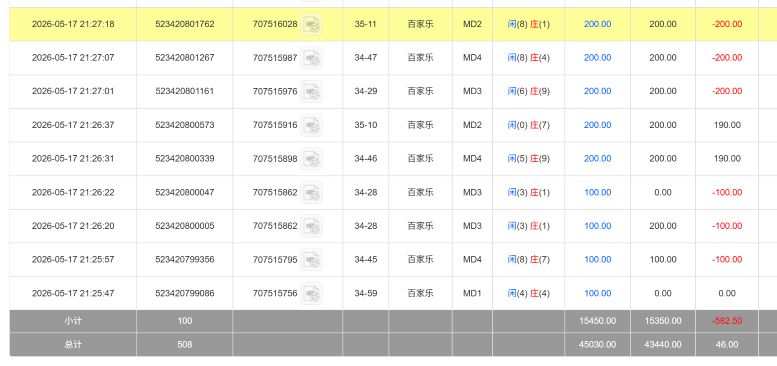Screen dimensions: 777x366
Task: Open blue 200.00 bet amount at 21:27:18
Action: coord(597,24)
